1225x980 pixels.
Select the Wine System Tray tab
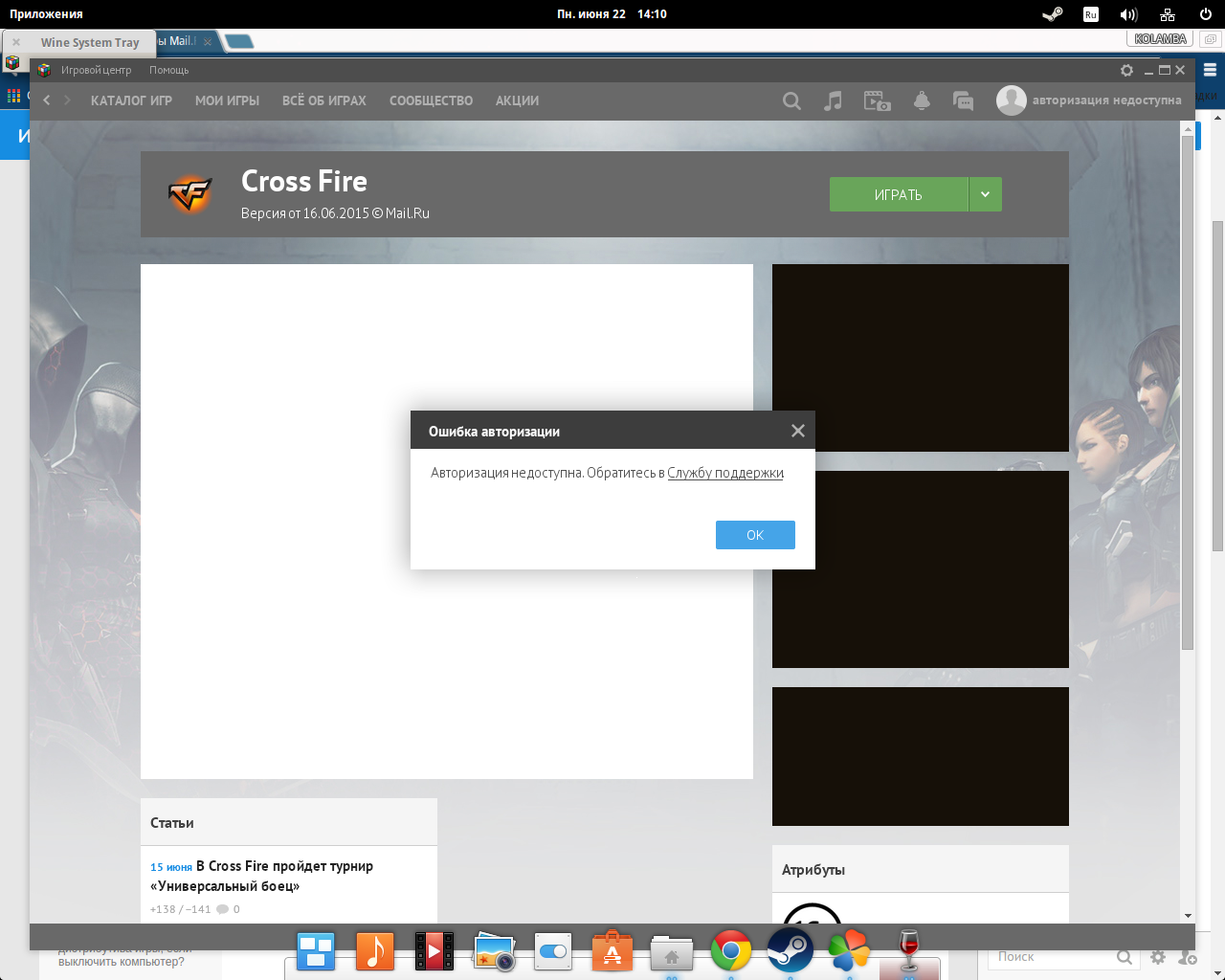point(90,42)
